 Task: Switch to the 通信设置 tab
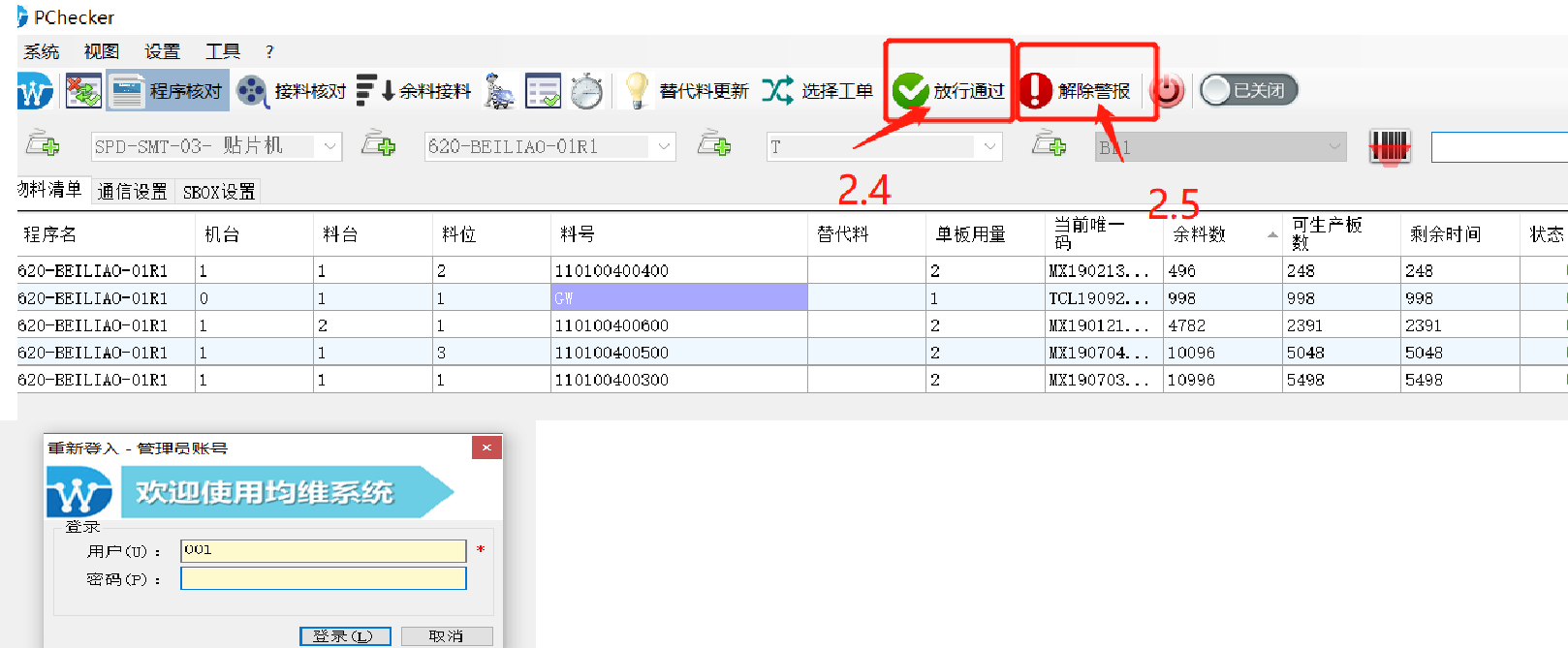132,192
